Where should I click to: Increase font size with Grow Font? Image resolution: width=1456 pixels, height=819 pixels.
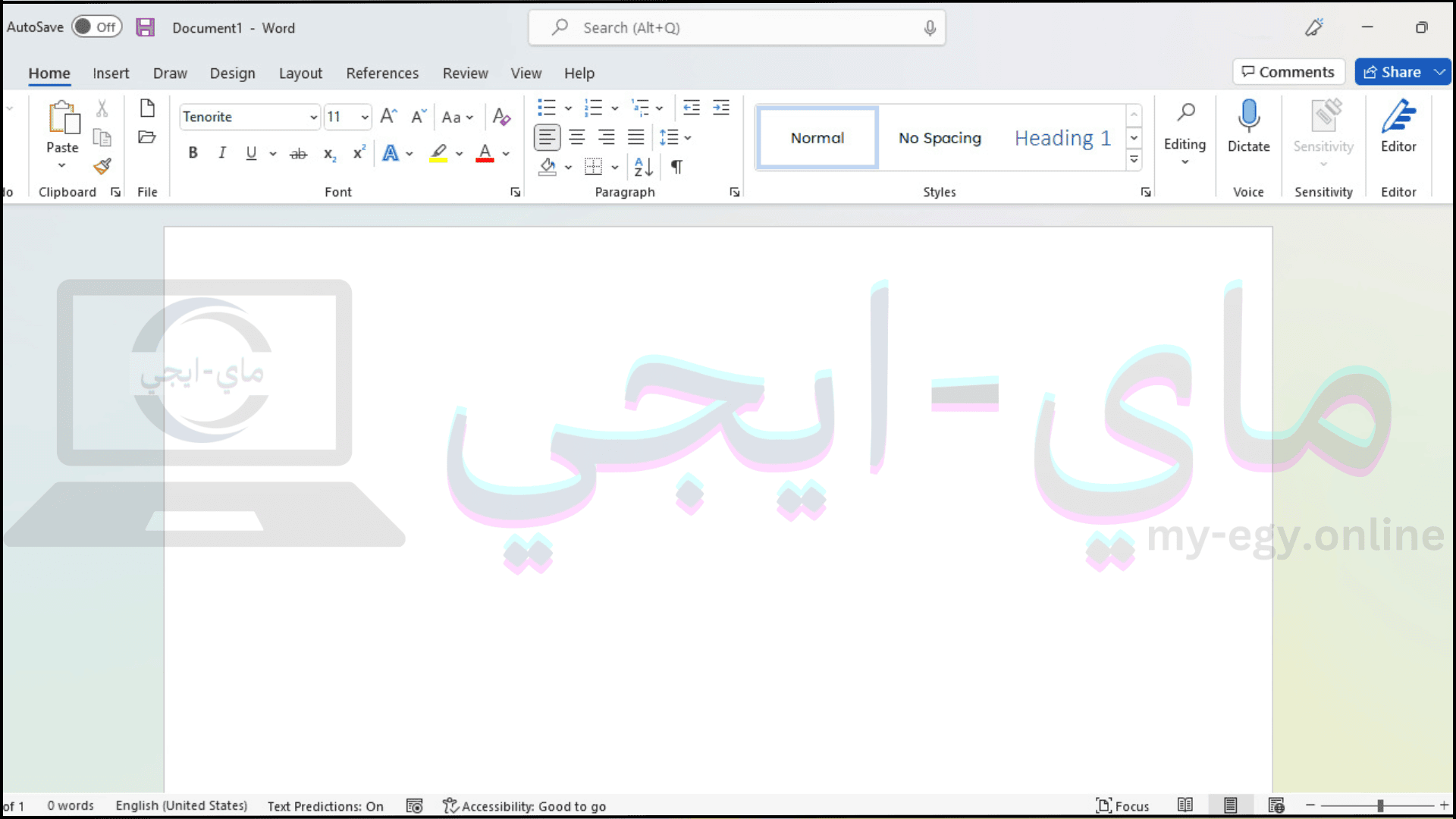click(x=388, y=116)
